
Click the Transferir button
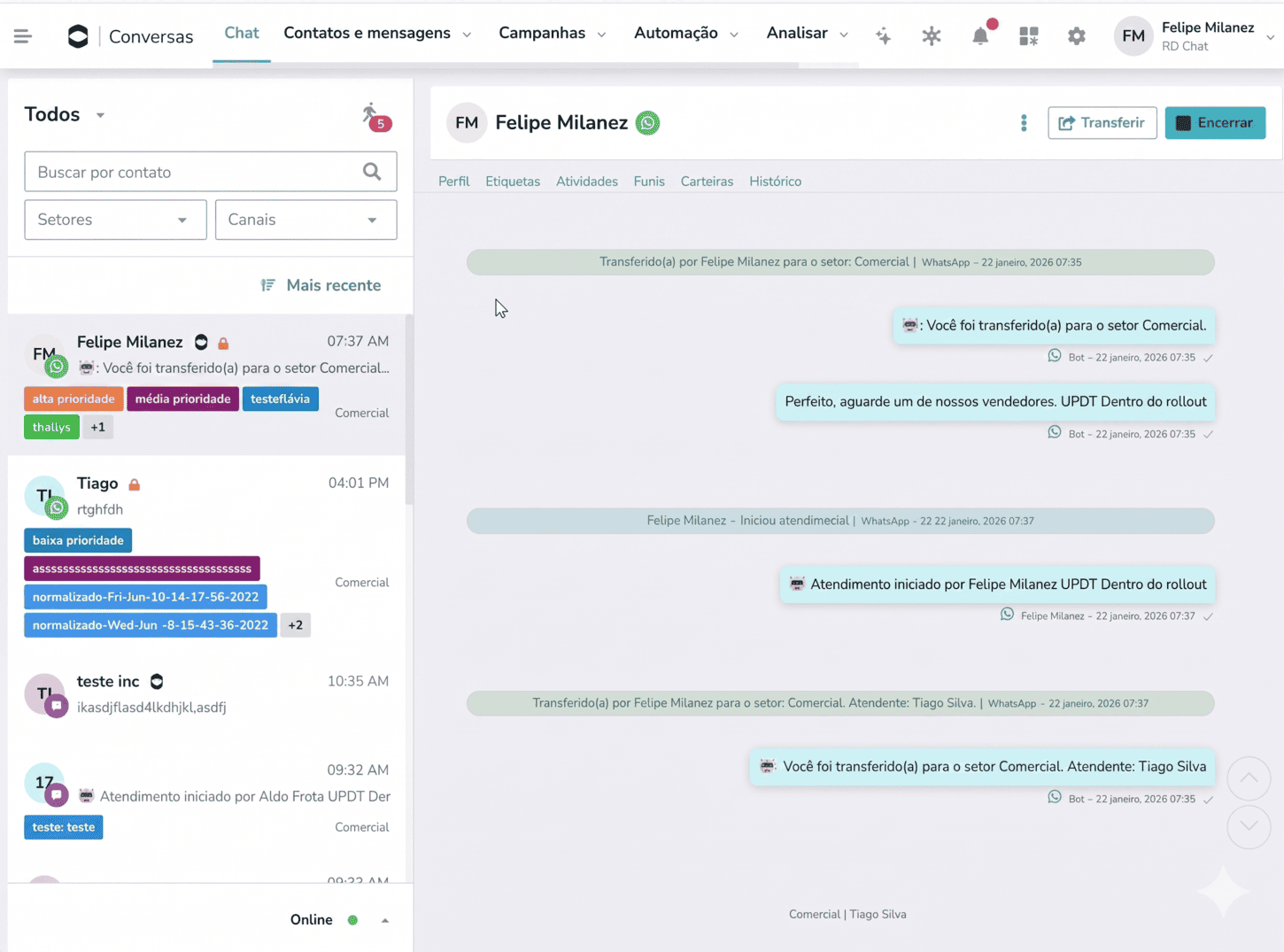pos(1102,123)
